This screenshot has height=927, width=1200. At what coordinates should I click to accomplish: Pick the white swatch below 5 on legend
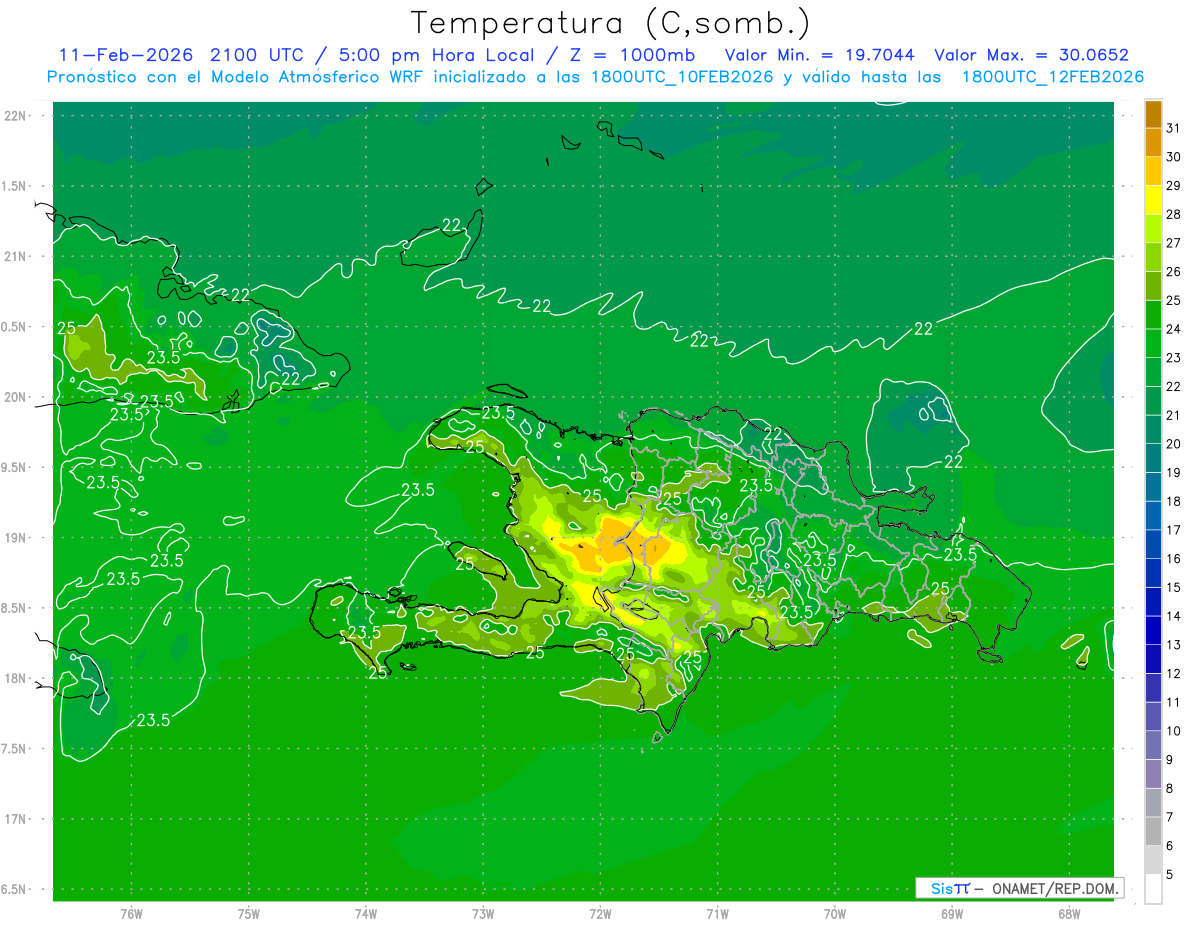click(x=1153, y=888)
